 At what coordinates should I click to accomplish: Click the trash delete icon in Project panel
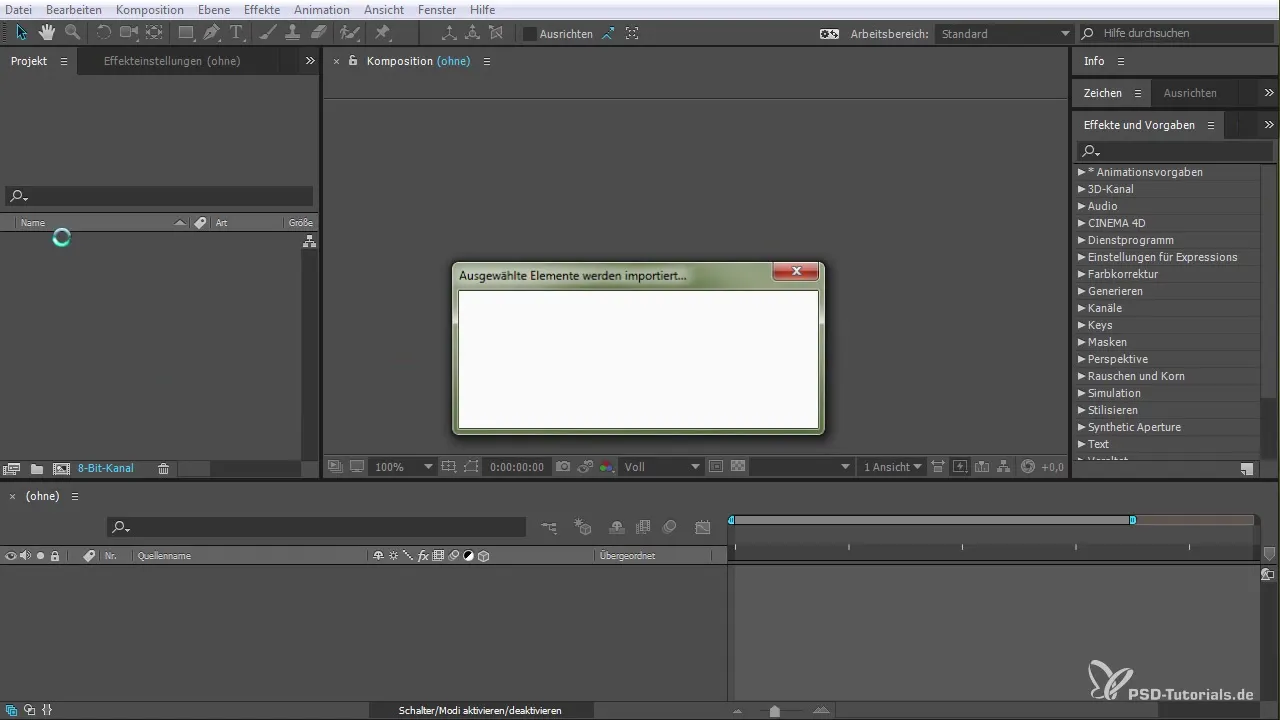(x=163, y=468)
